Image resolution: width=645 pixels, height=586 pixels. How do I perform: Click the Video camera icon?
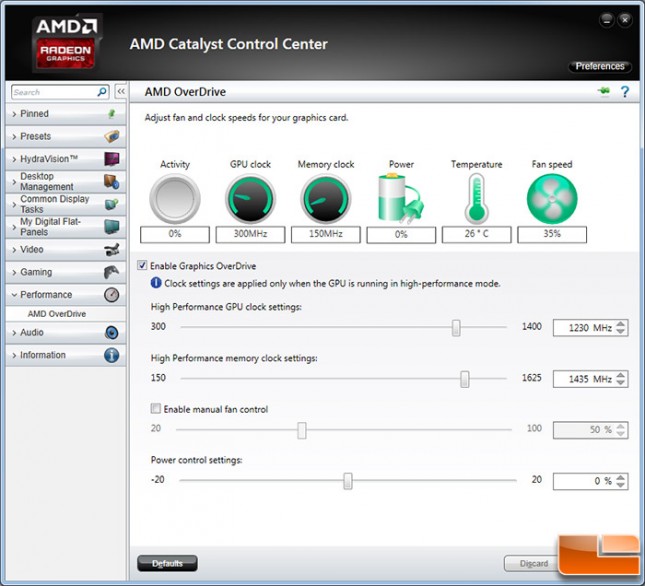tap(111, 249)
